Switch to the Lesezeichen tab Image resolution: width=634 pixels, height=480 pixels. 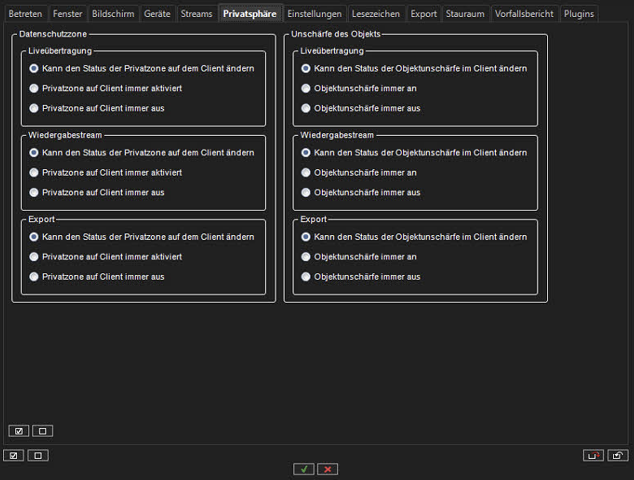(376, 14)
